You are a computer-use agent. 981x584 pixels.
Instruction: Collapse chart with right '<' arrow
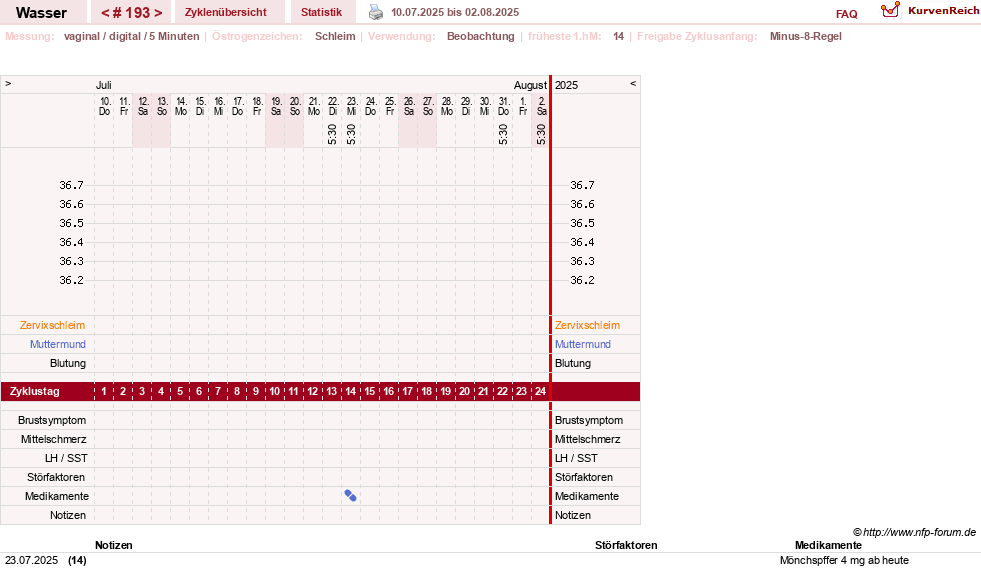pos(633,83)
